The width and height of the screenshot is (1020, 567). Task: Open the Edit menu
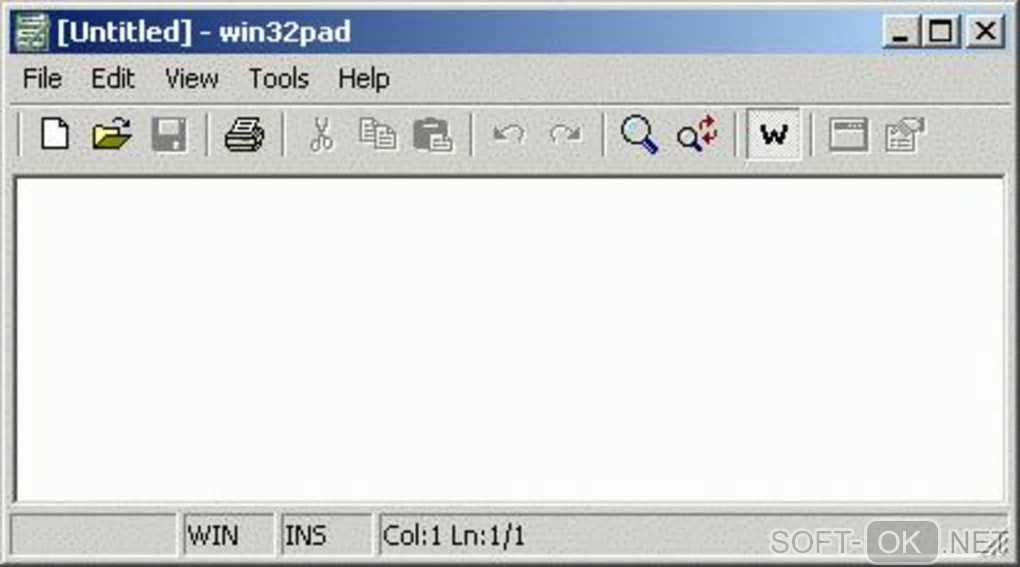coord(113,79)
